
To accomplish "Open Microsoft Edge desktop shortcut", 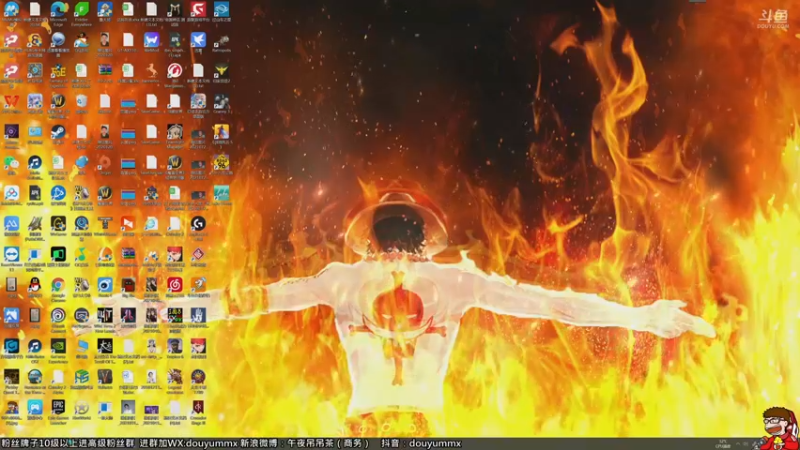I will 58,10.
